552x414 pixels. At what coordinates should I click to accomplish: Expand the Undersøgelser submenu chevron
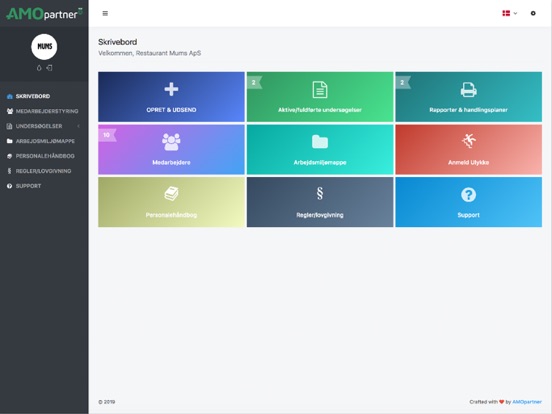click(79, 126)
